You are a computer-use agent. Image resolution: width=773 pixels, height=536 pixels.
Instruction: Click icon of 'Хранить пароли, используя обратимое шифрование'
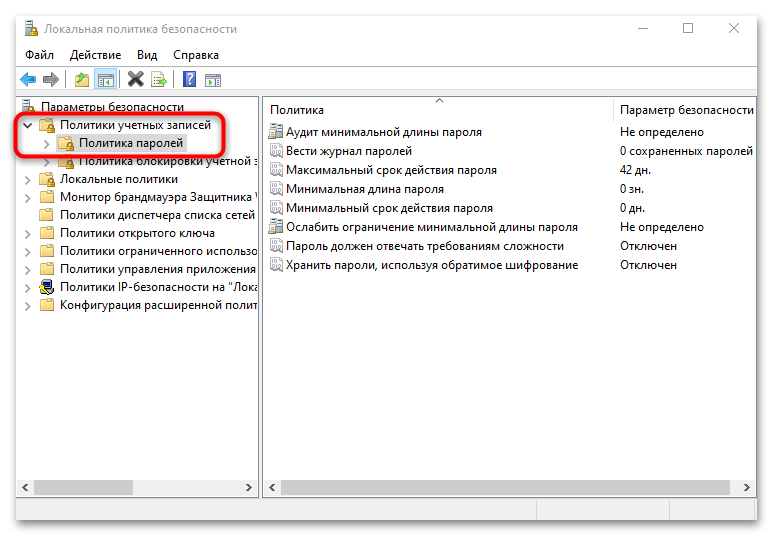276,265
